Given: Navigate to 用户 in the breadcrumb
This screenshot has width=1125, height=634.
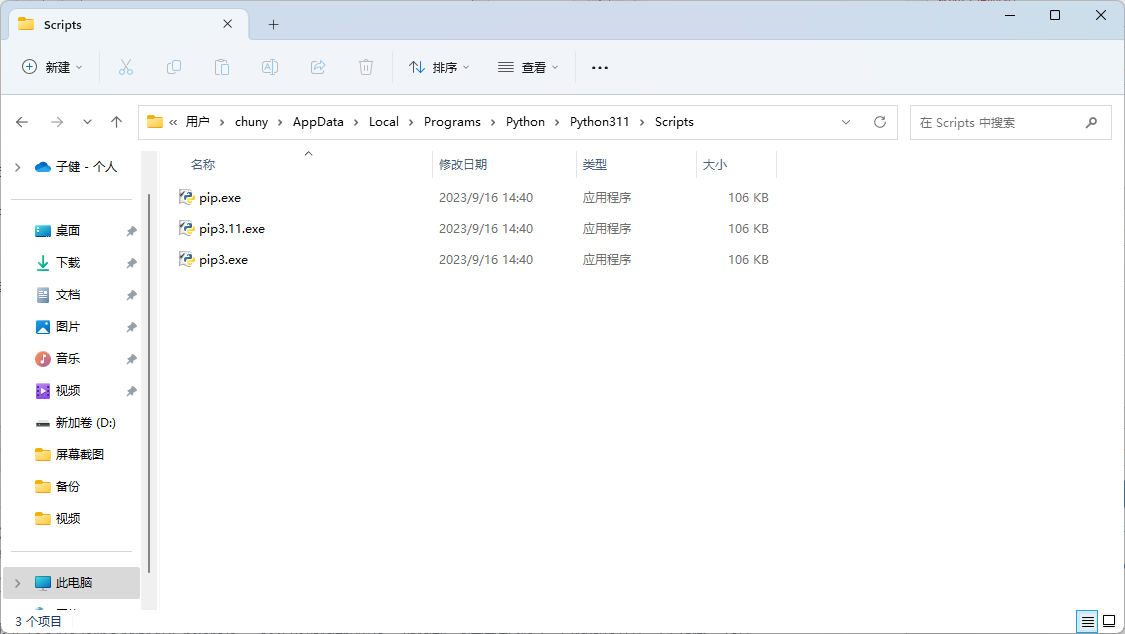Looking at the screenshot, I should coord(197,122).
